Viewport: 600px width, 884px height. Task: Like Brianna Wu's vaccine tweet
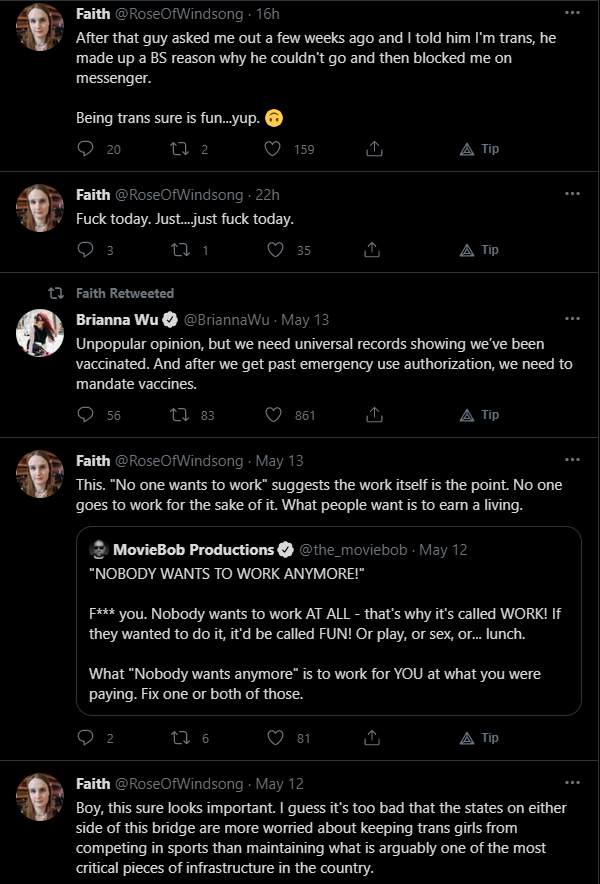click(273, 415)
